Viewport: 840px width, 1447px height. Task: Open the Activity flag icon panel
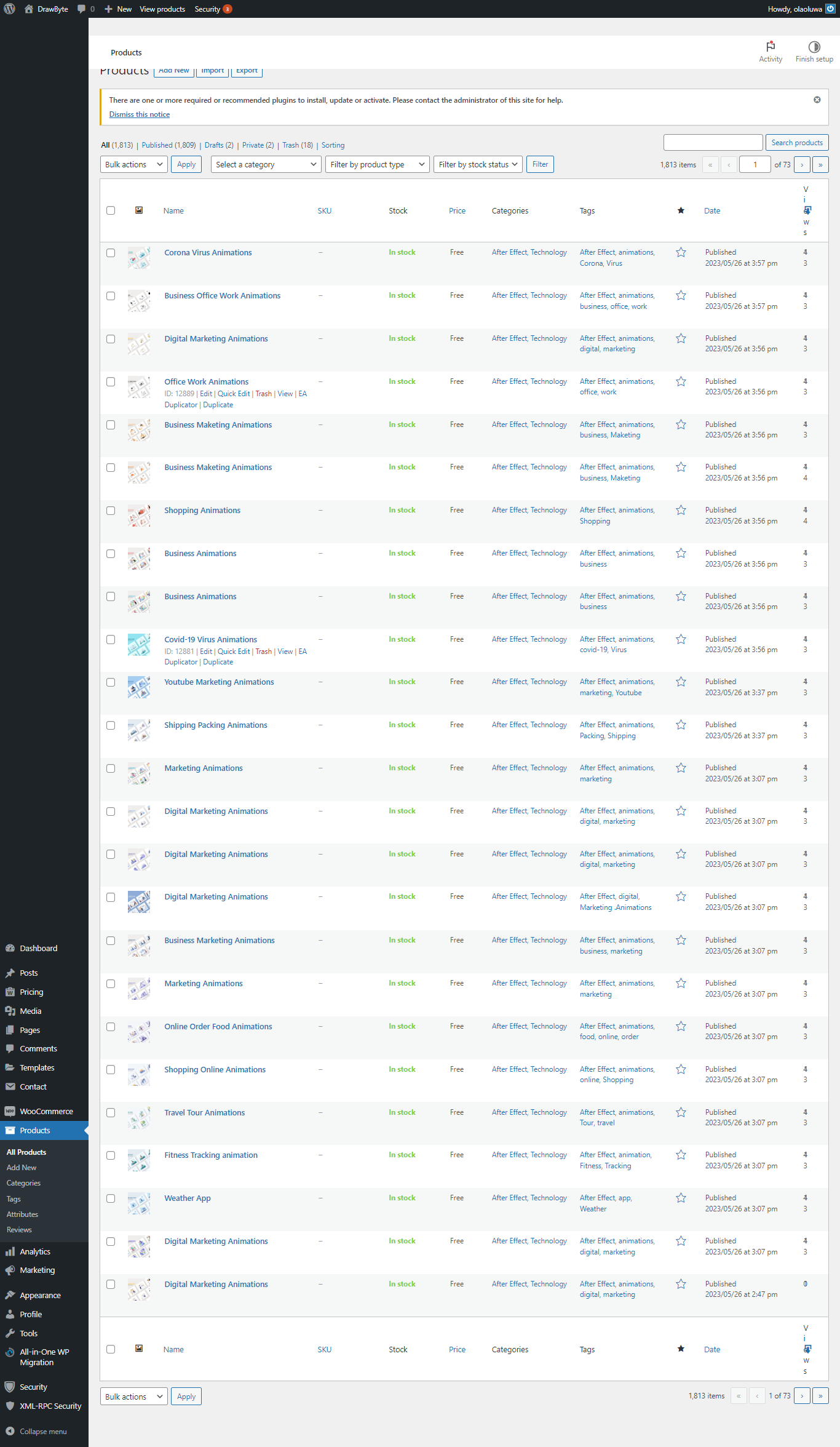[x=770, y=47]
